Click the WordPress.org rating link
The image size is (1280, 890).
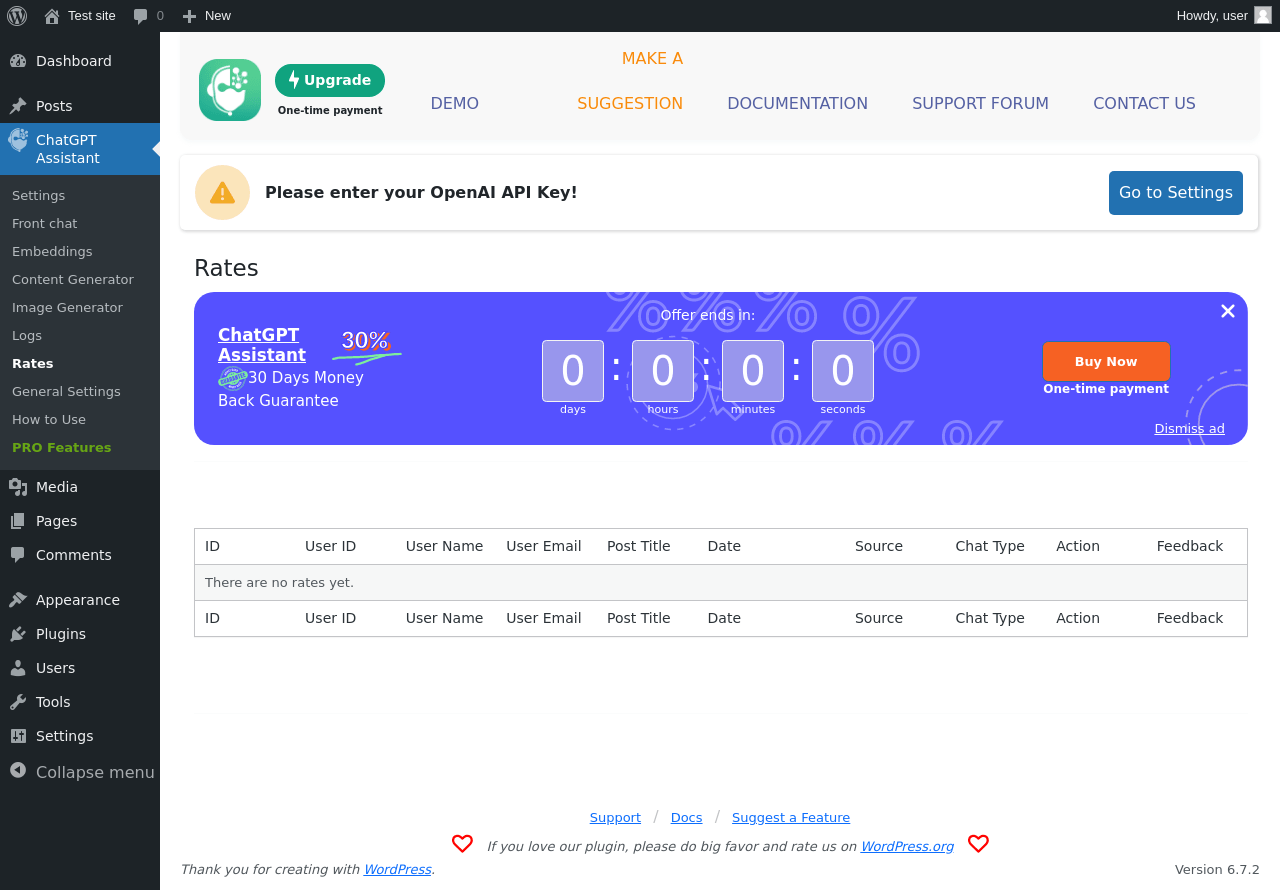907,847
